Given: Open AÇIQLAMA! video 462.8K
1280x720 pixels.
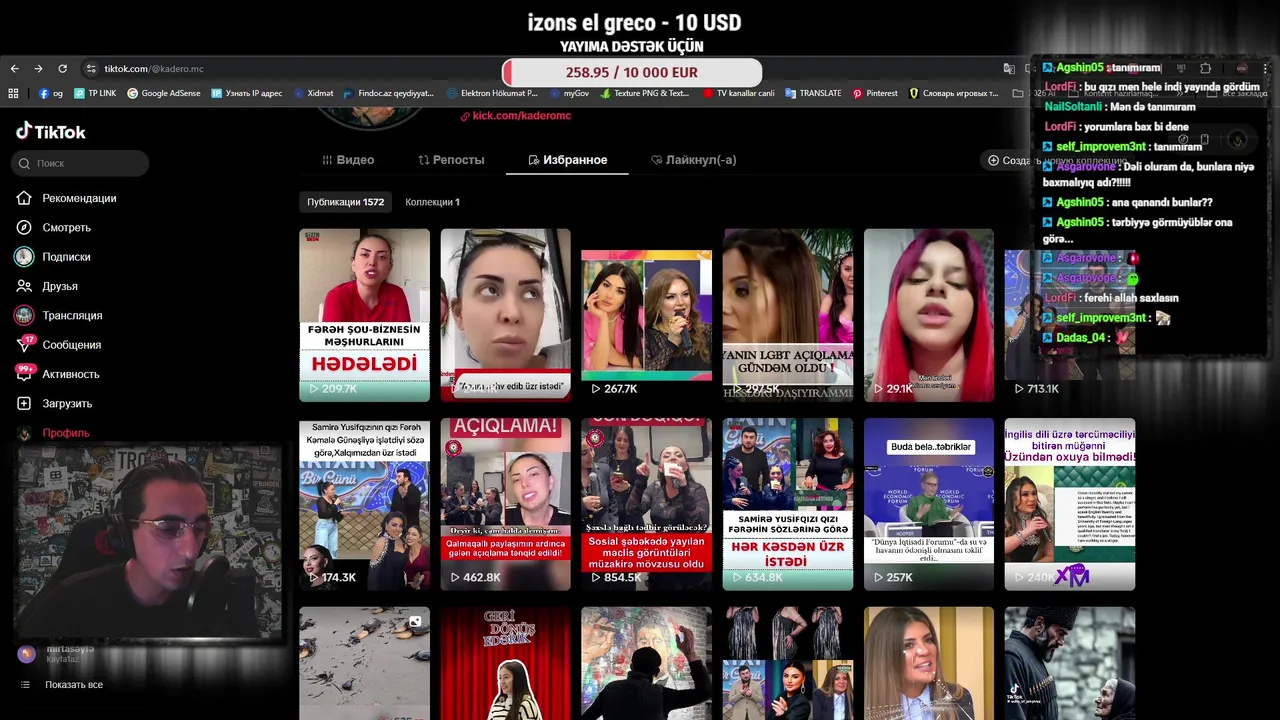Looking at the screenshot, I should tap(505, 504).
